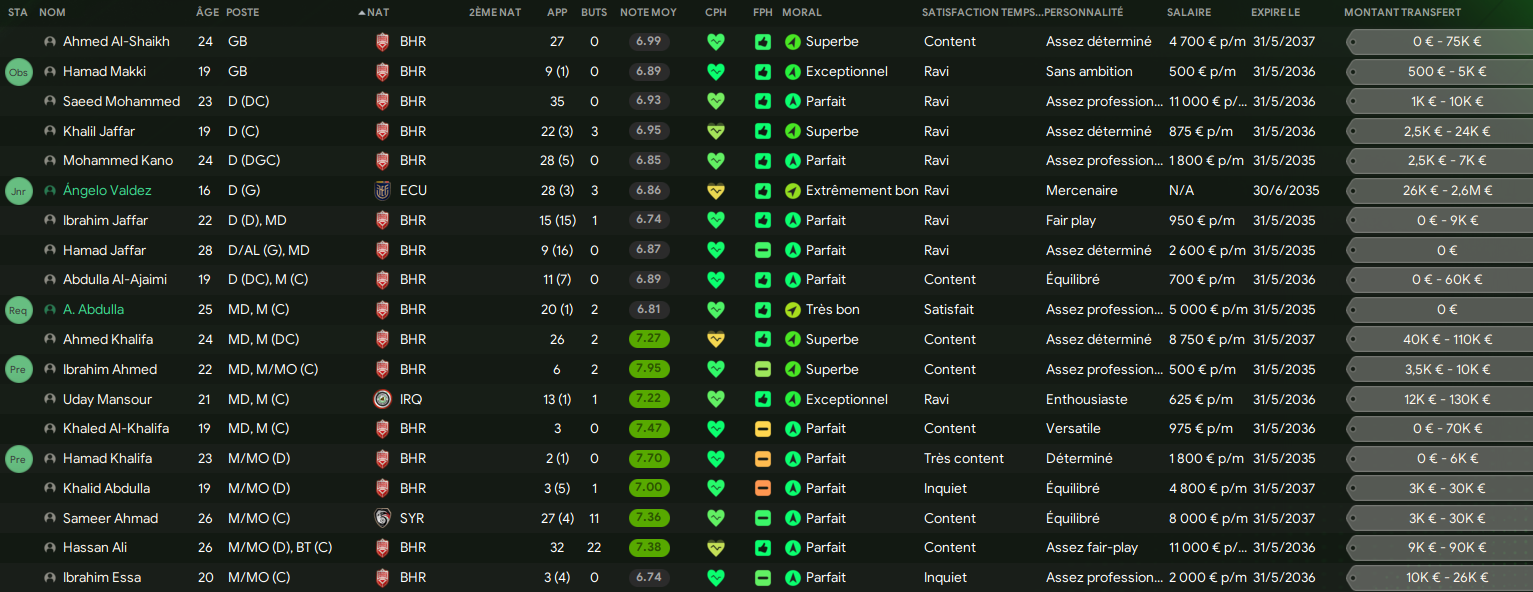Click the Obs status badge beside Hamad Makki
The image size is (1533, 592).
(x=19, y=72)
